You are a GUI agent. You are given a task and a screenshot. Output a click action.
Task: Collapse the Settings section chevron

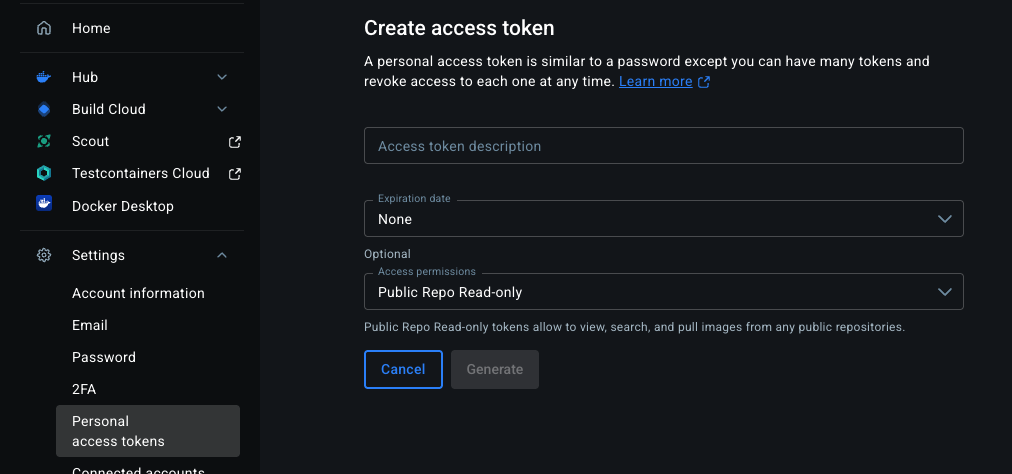point(222,255)
